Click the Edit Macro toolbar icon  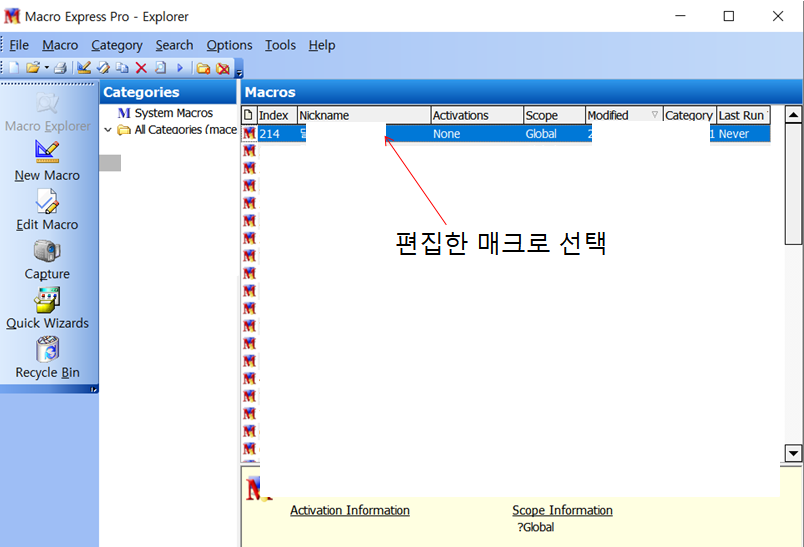pos(103,68)
